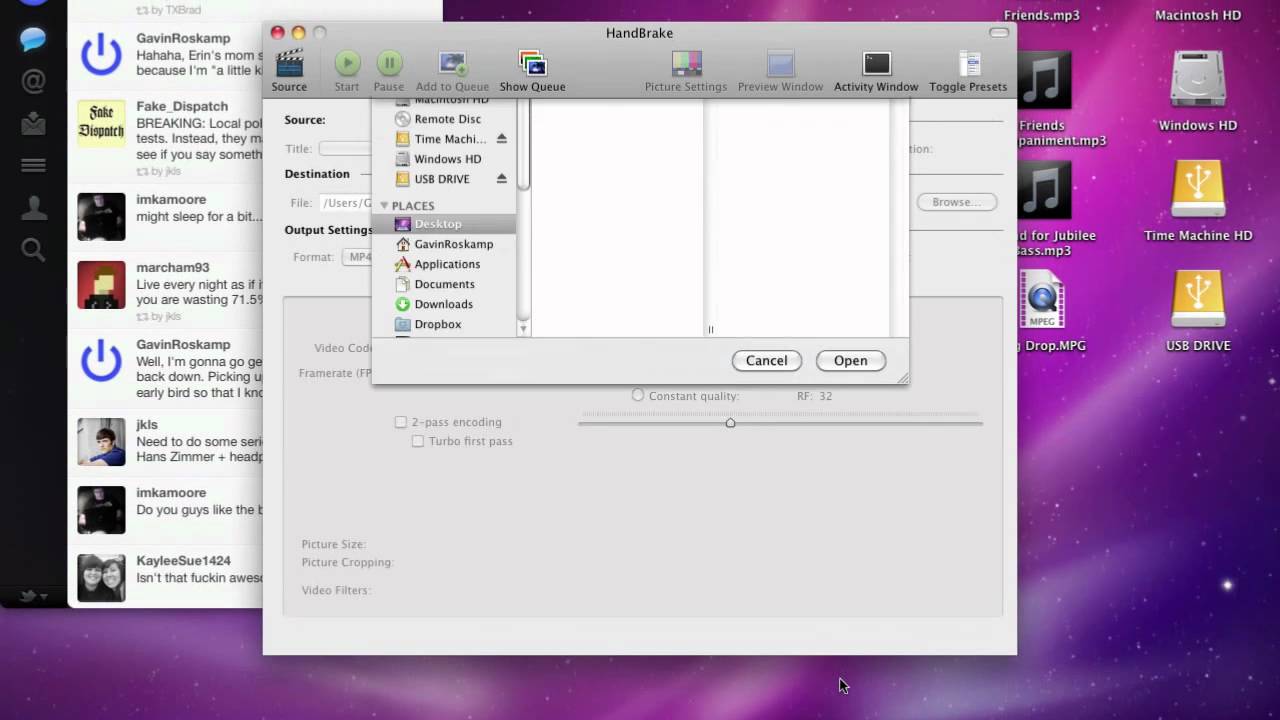Eject the USB DRIVE in dialog sidebar

pyautogui.click(x=502, y=179)
